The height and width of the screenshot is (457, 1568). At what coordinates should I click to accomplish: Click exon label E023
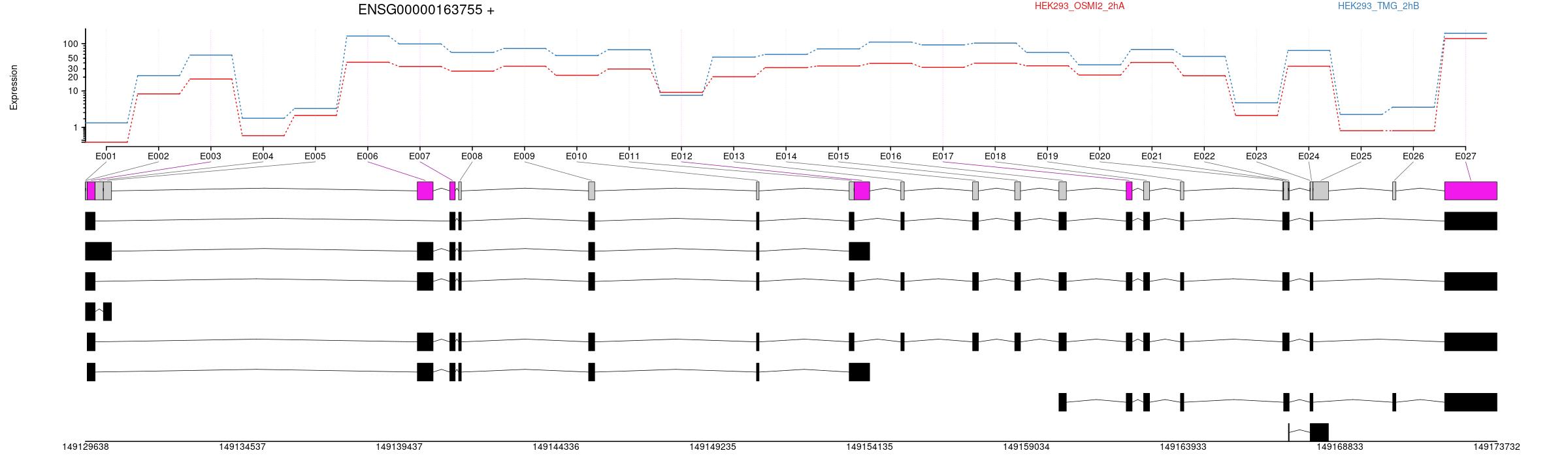pyautogui.click(x=1256, y=156)
